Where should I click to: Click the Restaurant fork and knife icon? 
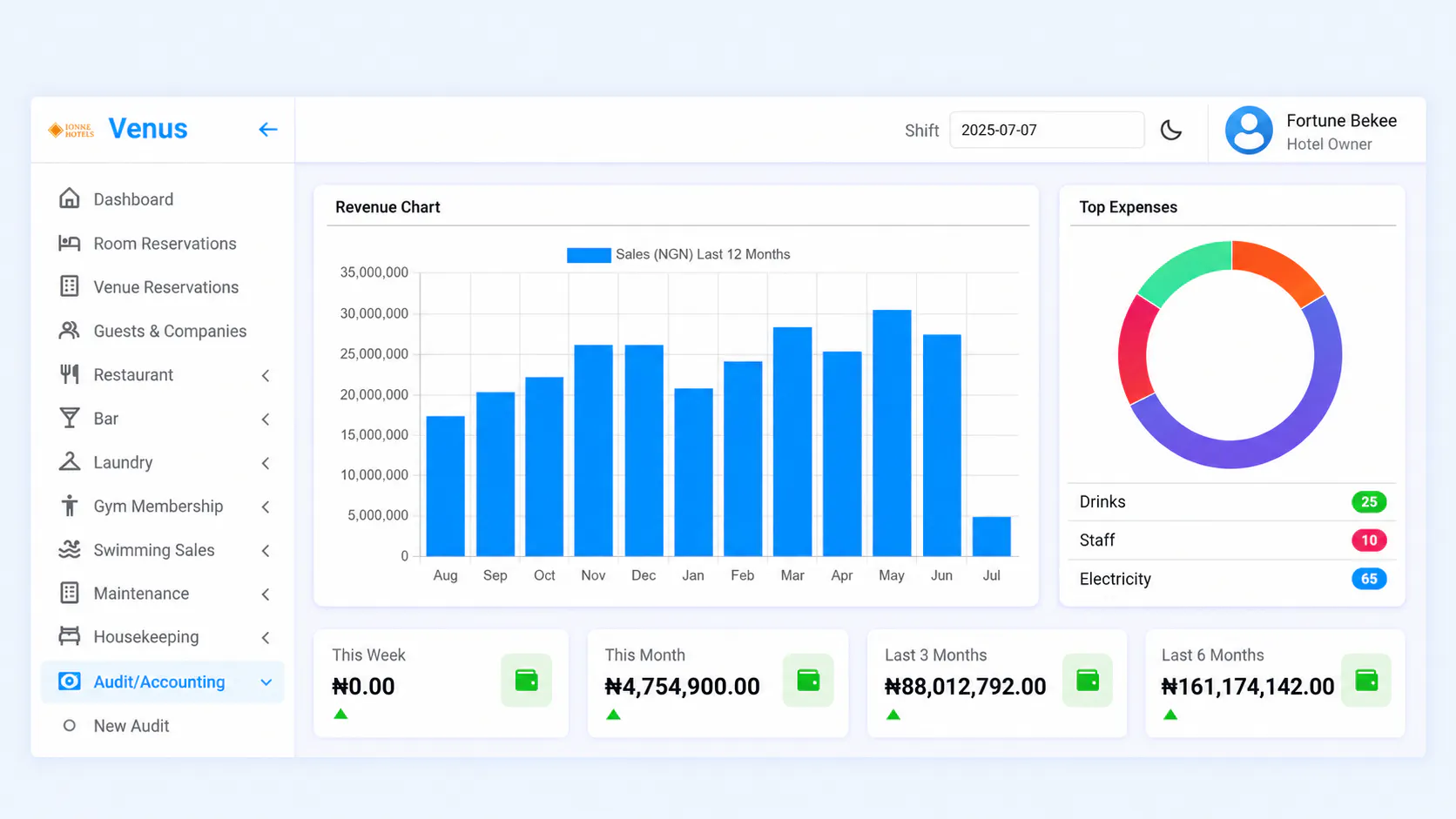[x=69, y=374]
